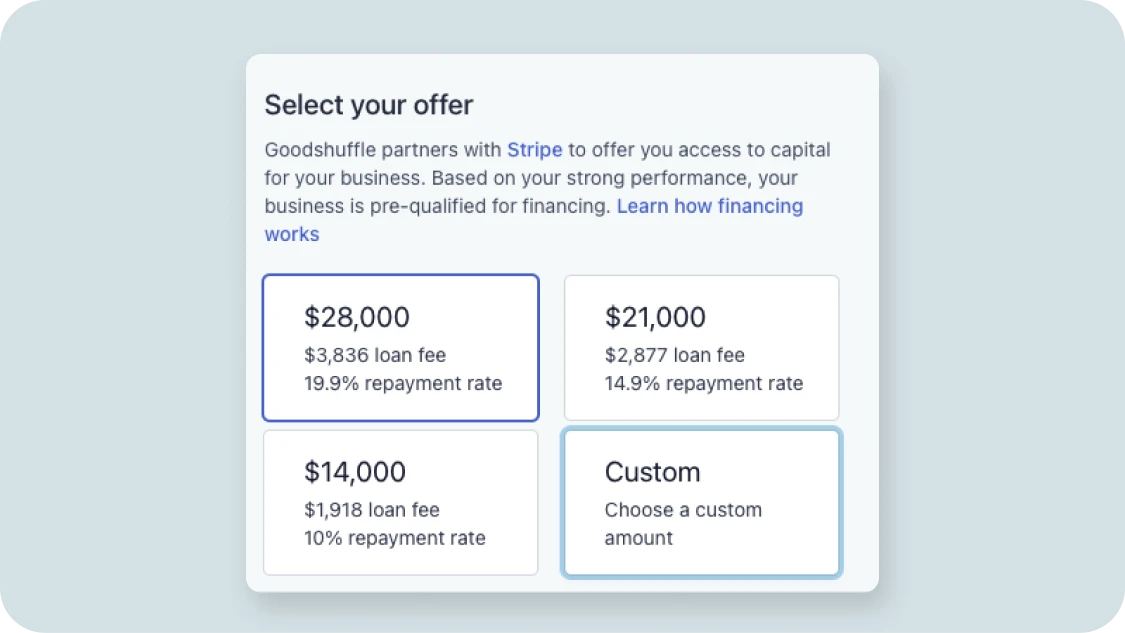Viewport: 1125px width, 633px height.
Task: Click the 14.9% repayment rate text
Action: [703, 383]
